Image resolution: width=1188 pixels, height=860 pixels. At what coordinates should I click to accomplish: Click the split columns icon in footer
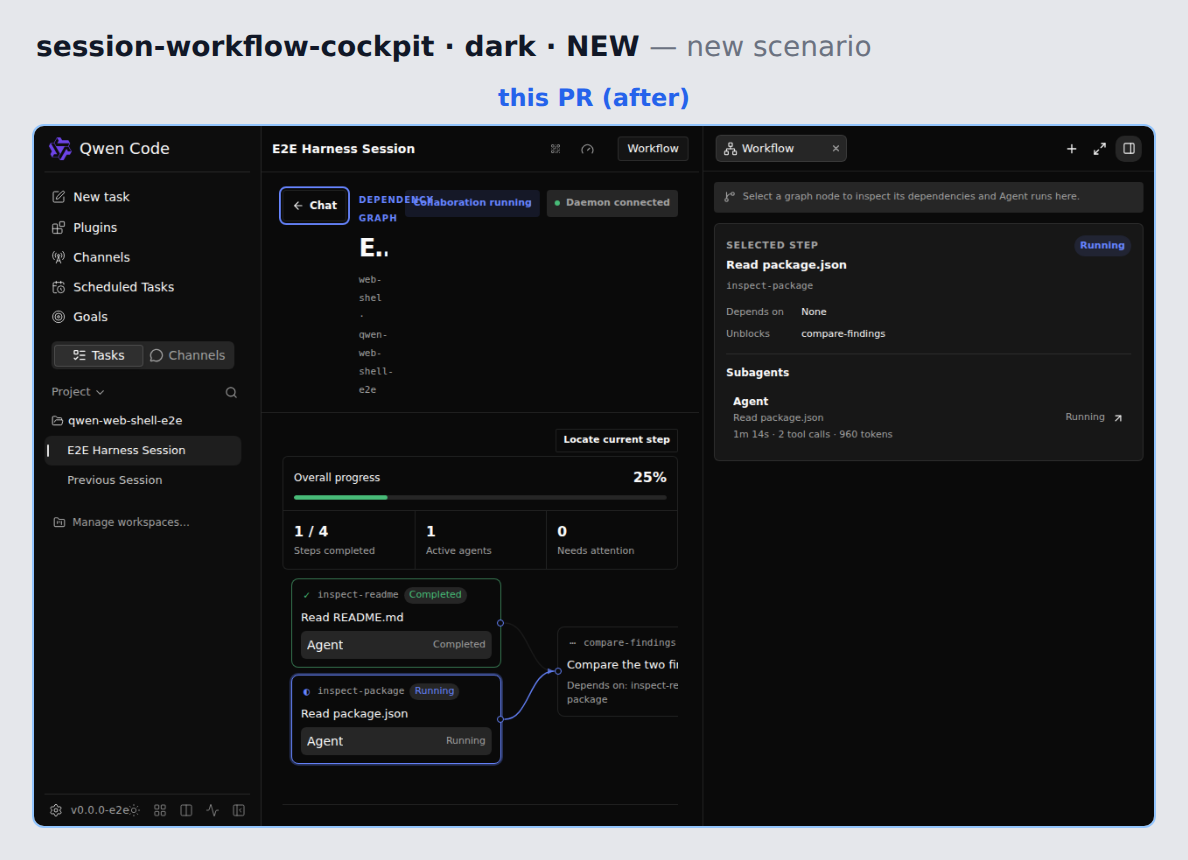point(186,810)
